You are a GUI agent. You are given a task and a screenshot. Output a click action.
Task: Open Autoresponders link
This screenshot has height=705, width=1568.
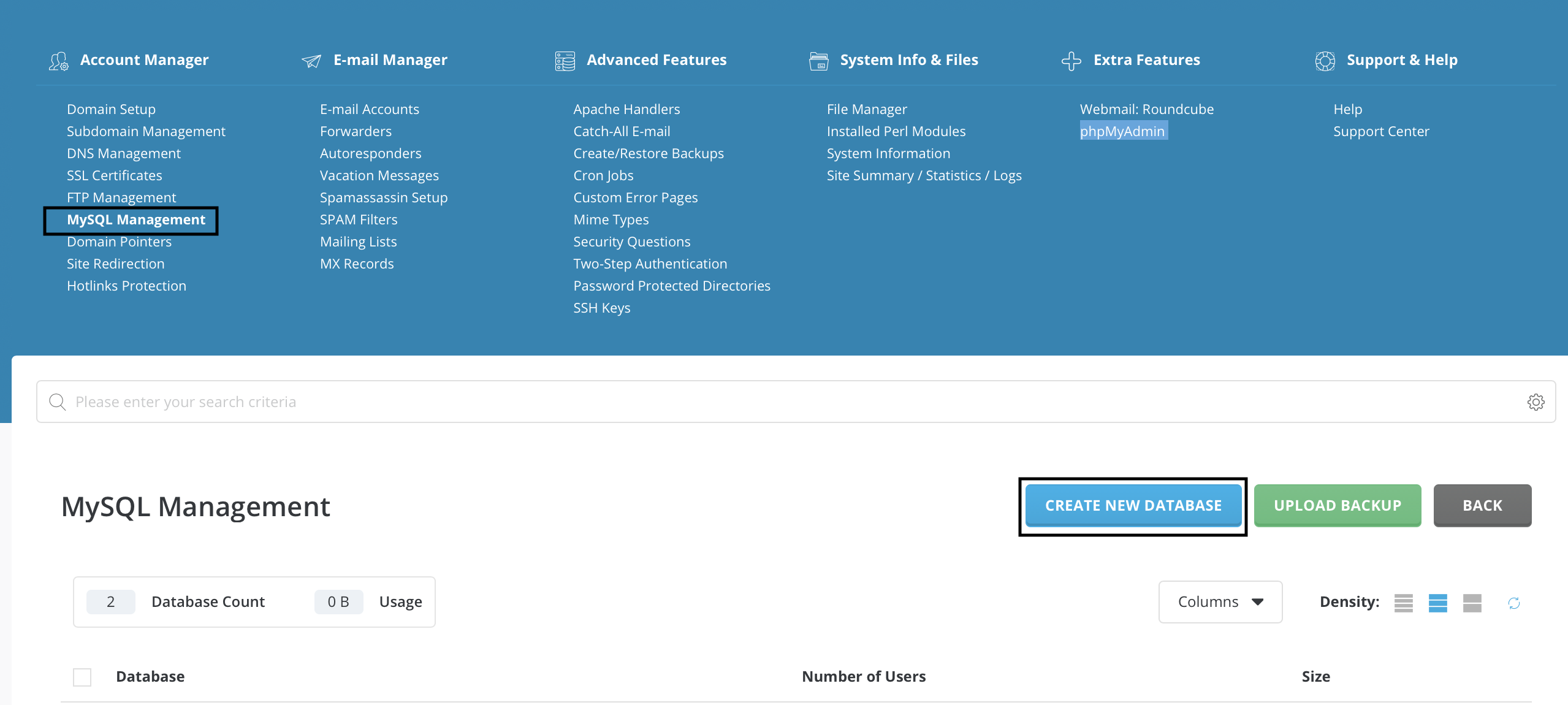pyautogui.click(x=370, y=153)
